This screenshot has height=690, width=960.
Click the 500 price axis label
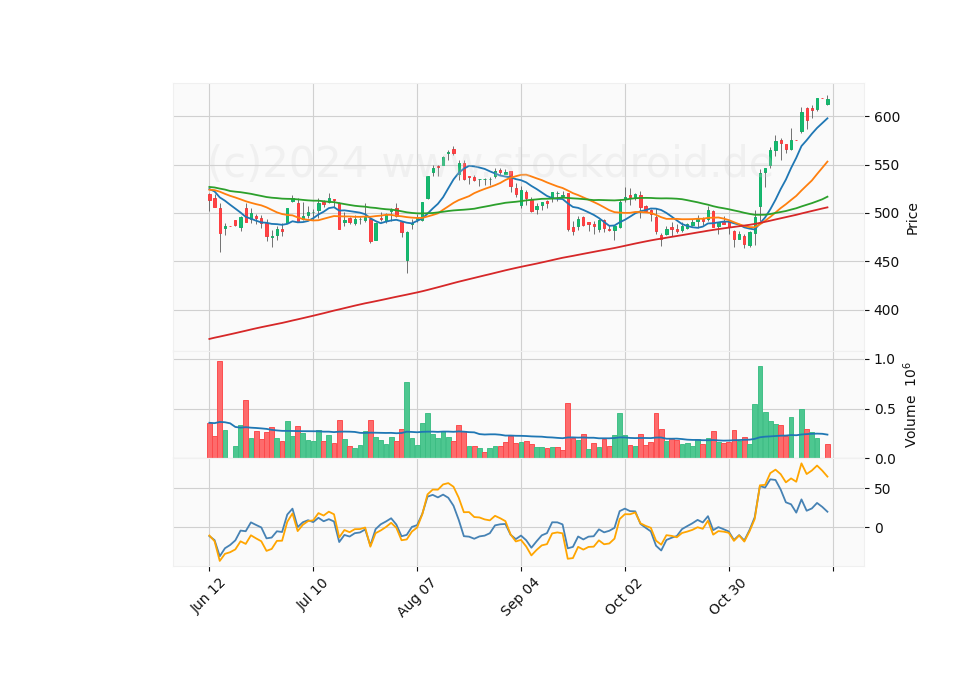coord(887,214)
